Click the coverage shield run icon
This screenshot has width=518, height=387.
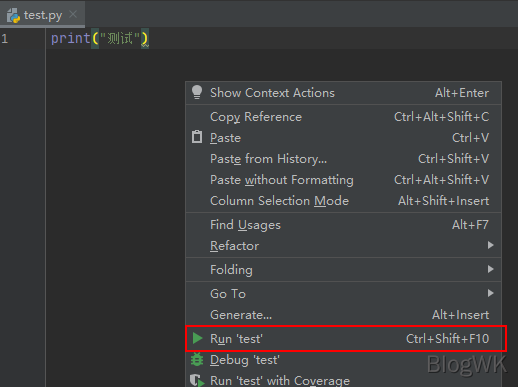[x=197, y=381]
